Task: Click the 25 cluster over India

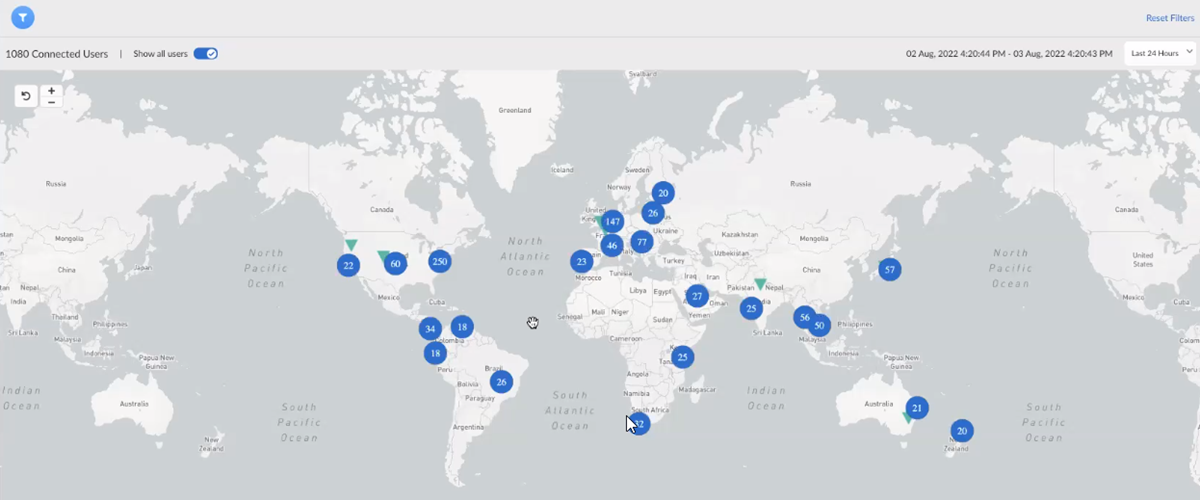Action: coord(751,308)
